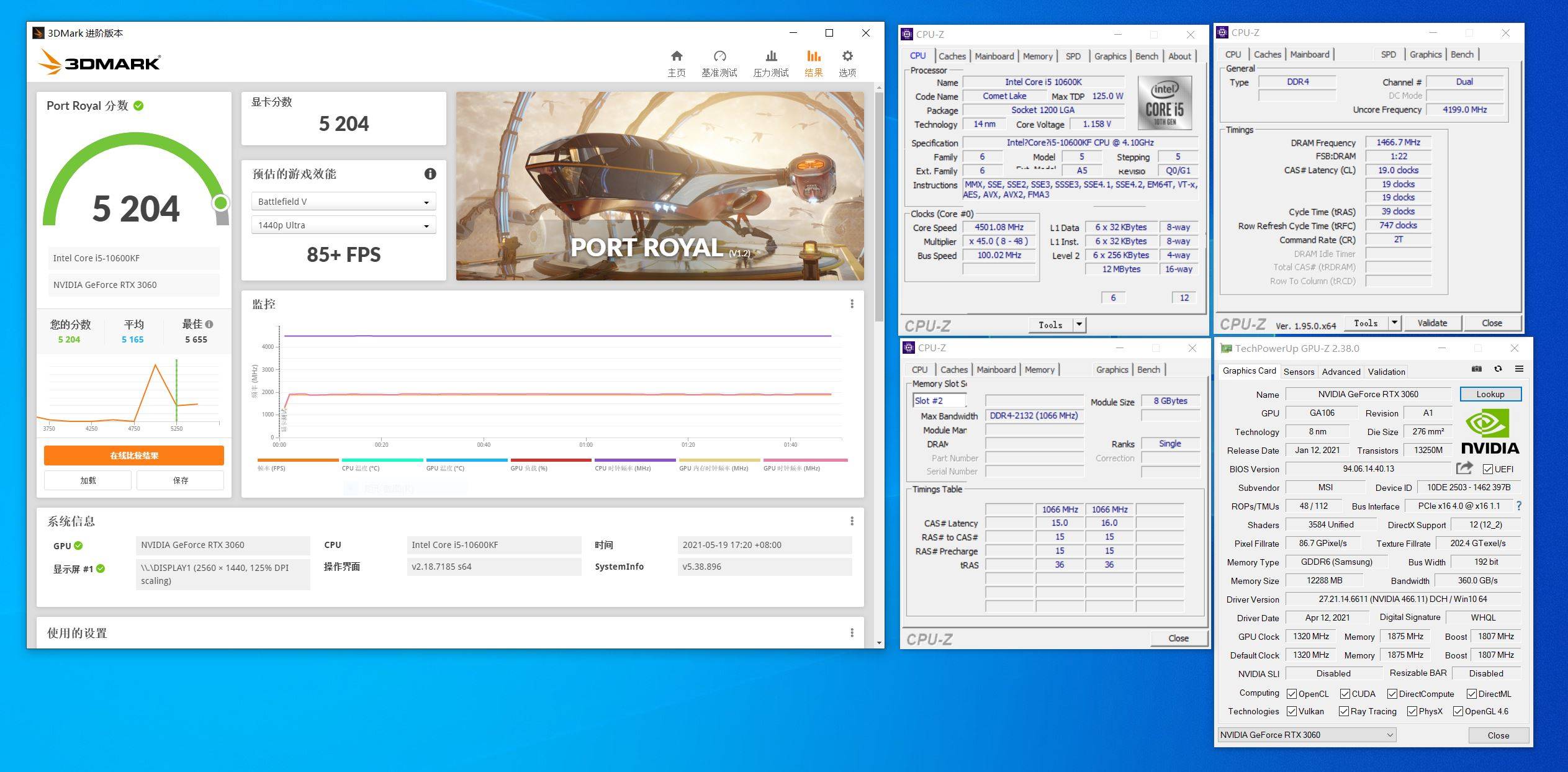1568x772 pixels.
Task: Toggle the OpenGL 4.6 checkbox
Action: 1458,711
